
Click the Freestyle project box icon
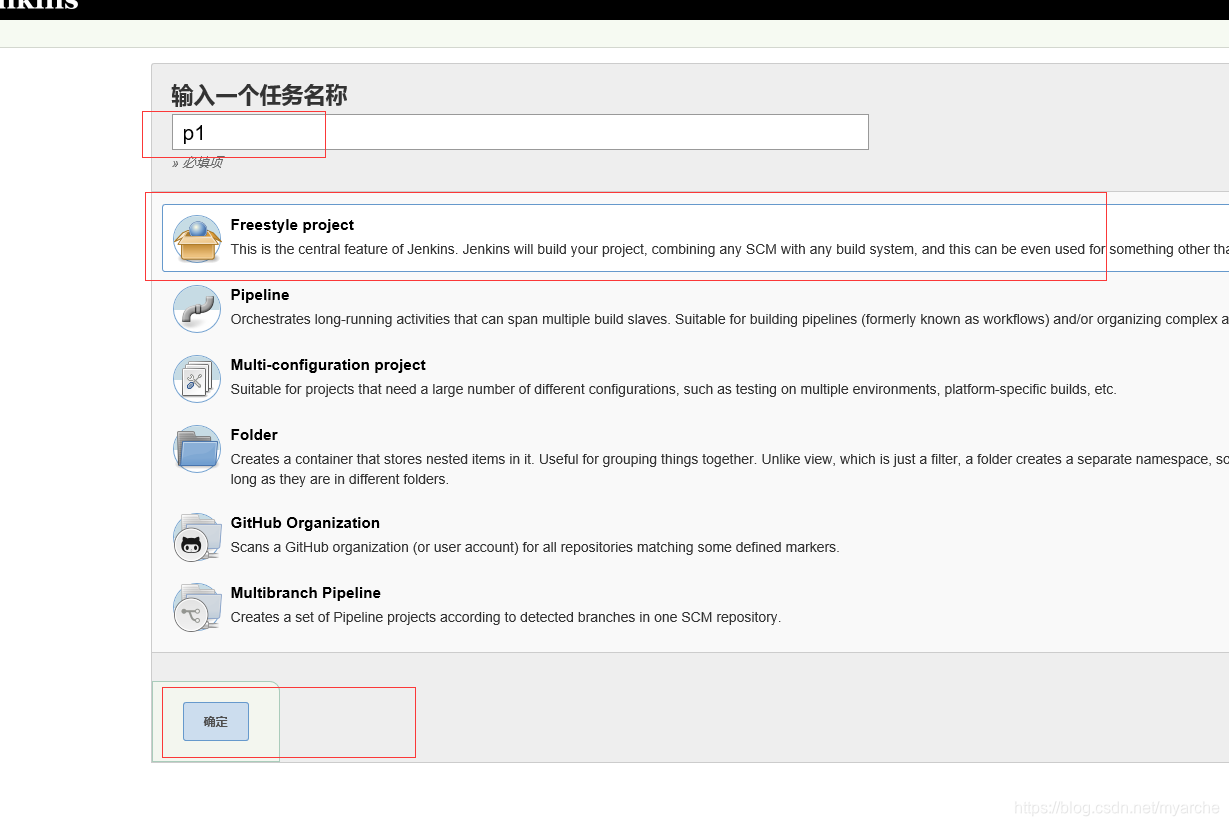click(x=197, y=239)
